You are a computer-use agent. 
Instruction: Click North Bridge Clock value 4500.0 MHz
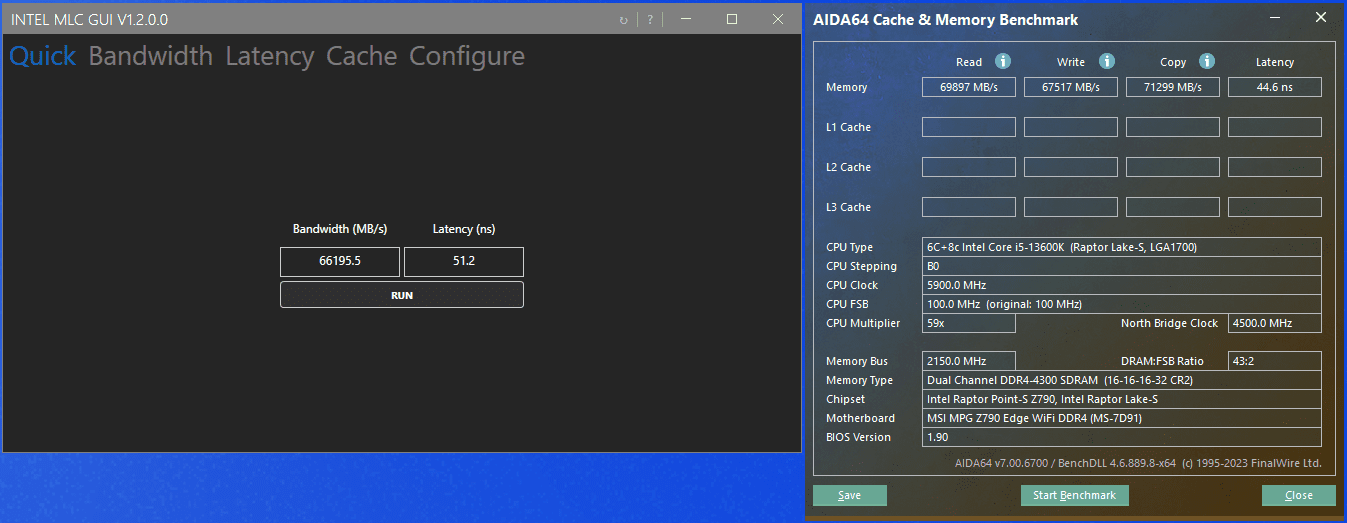(1275, 323)
